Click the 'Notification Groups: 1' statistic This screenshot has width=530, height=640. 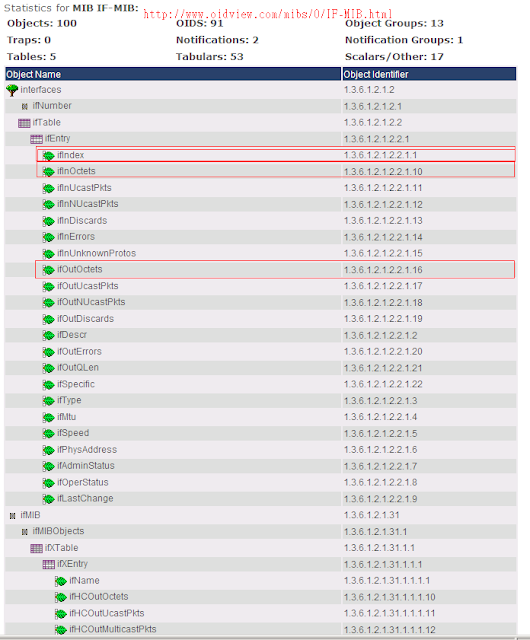[404, 40]
